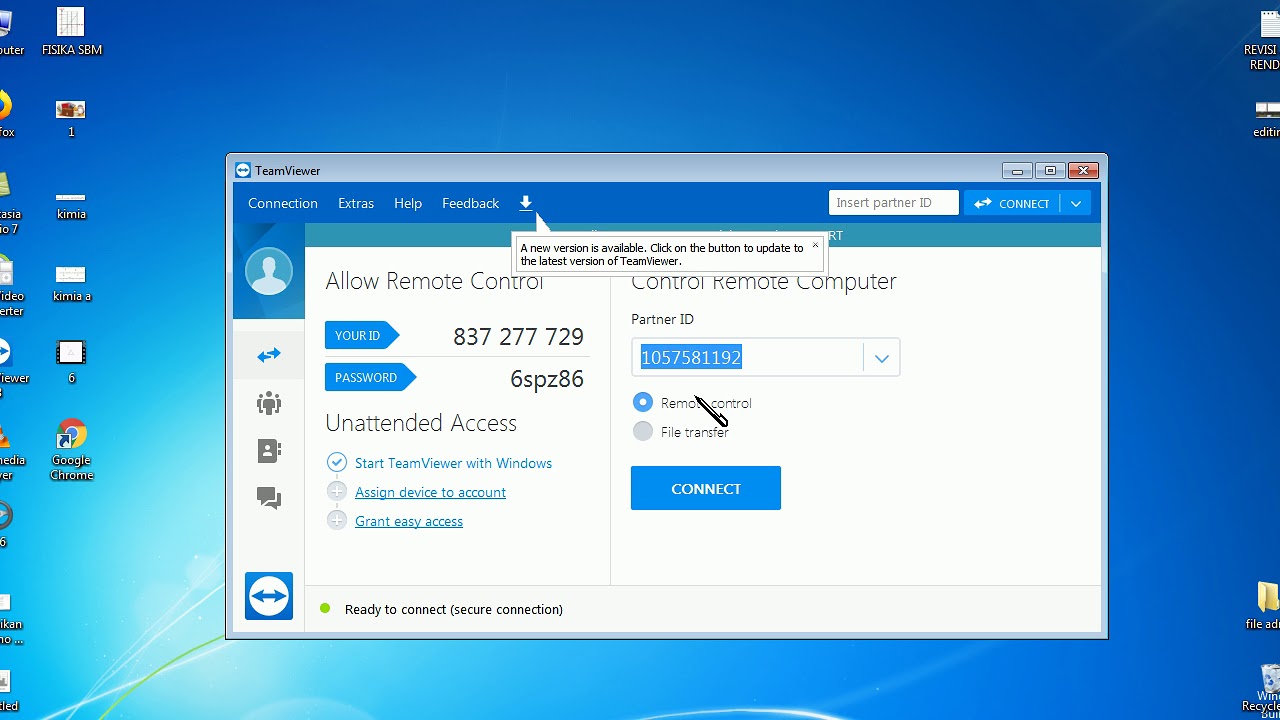Open the Connection menu

283,203
